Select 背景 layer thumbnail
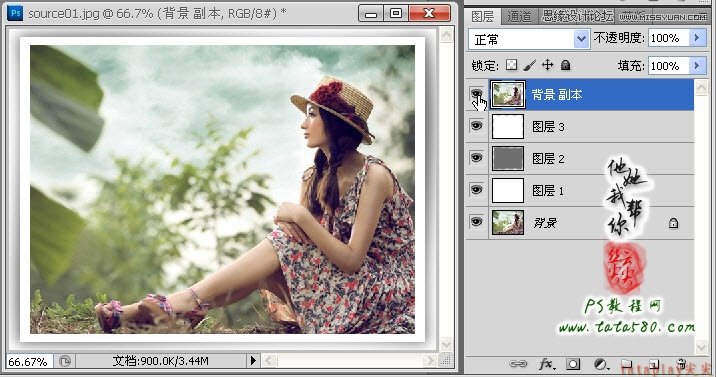This screenshot has height=377, width=716. [508, 222]
